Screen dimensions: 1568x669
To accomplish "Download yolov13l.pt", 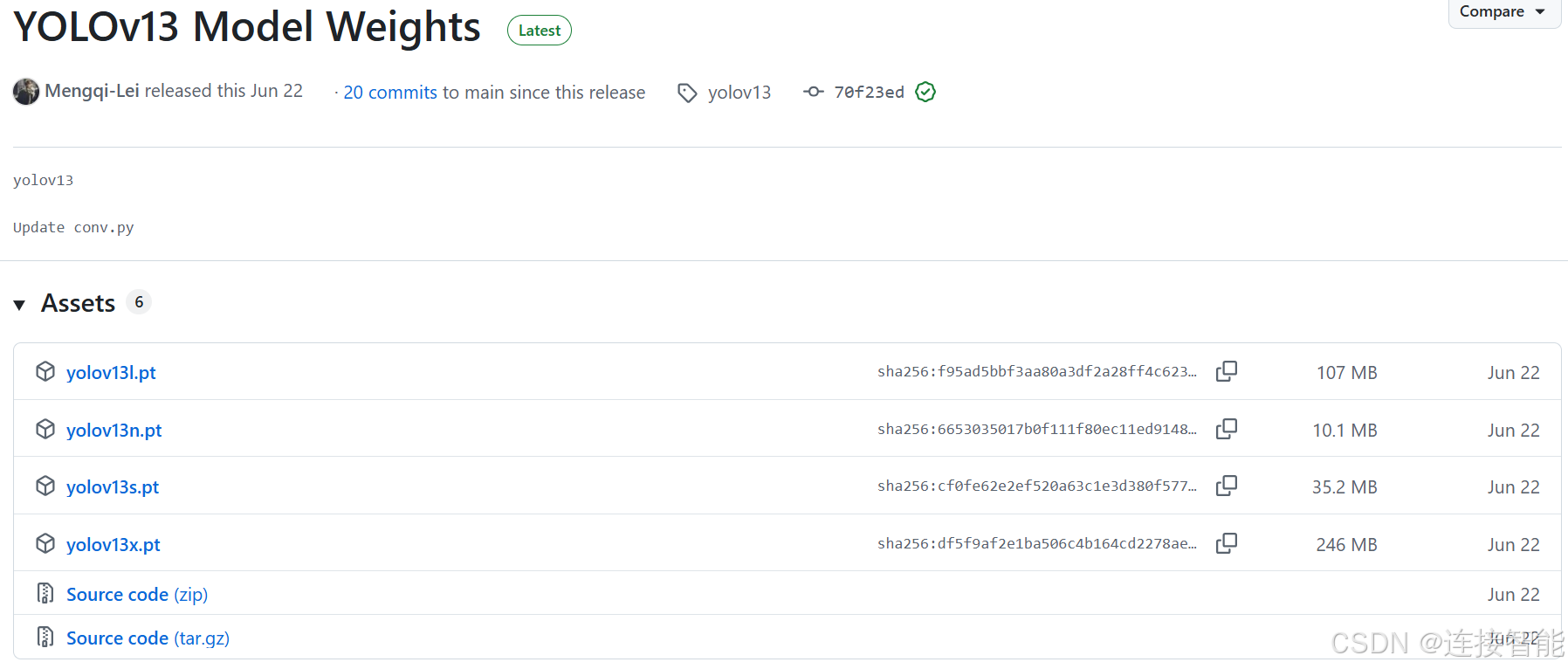I will tap(111, 373).
